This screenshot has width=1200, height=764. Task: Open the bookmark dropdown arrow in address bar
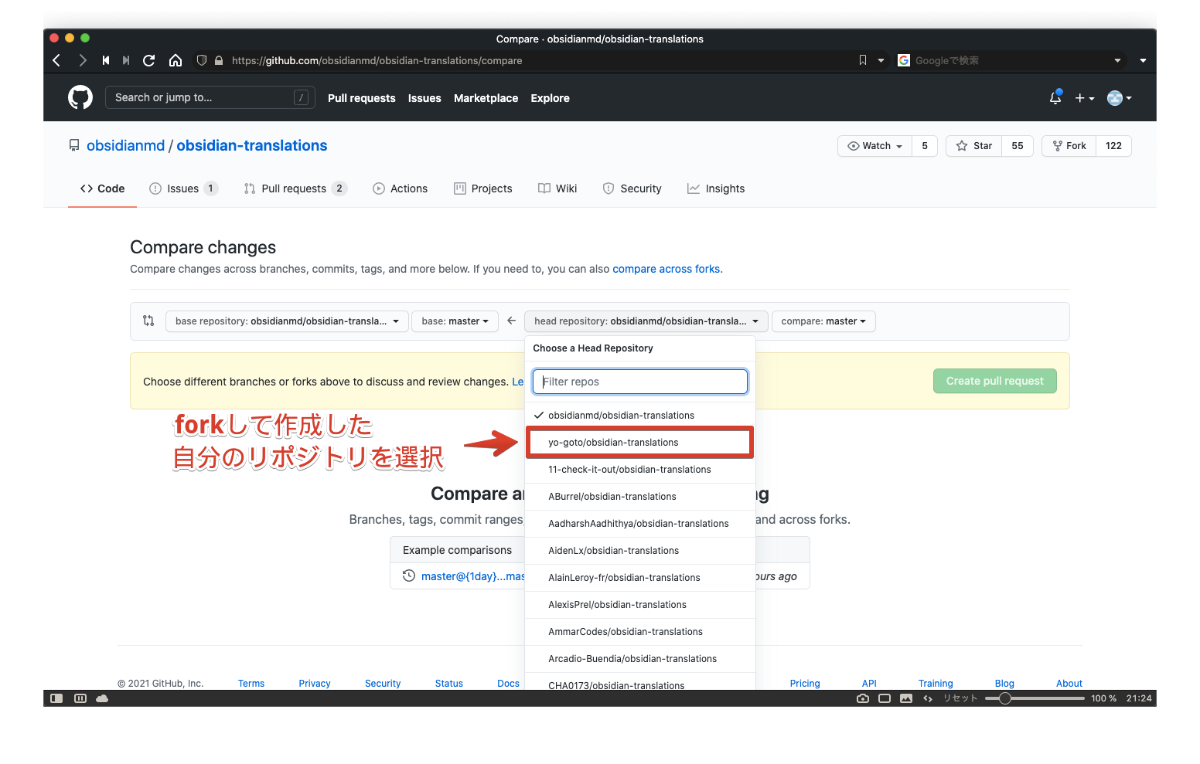click(x=881, y=60)
